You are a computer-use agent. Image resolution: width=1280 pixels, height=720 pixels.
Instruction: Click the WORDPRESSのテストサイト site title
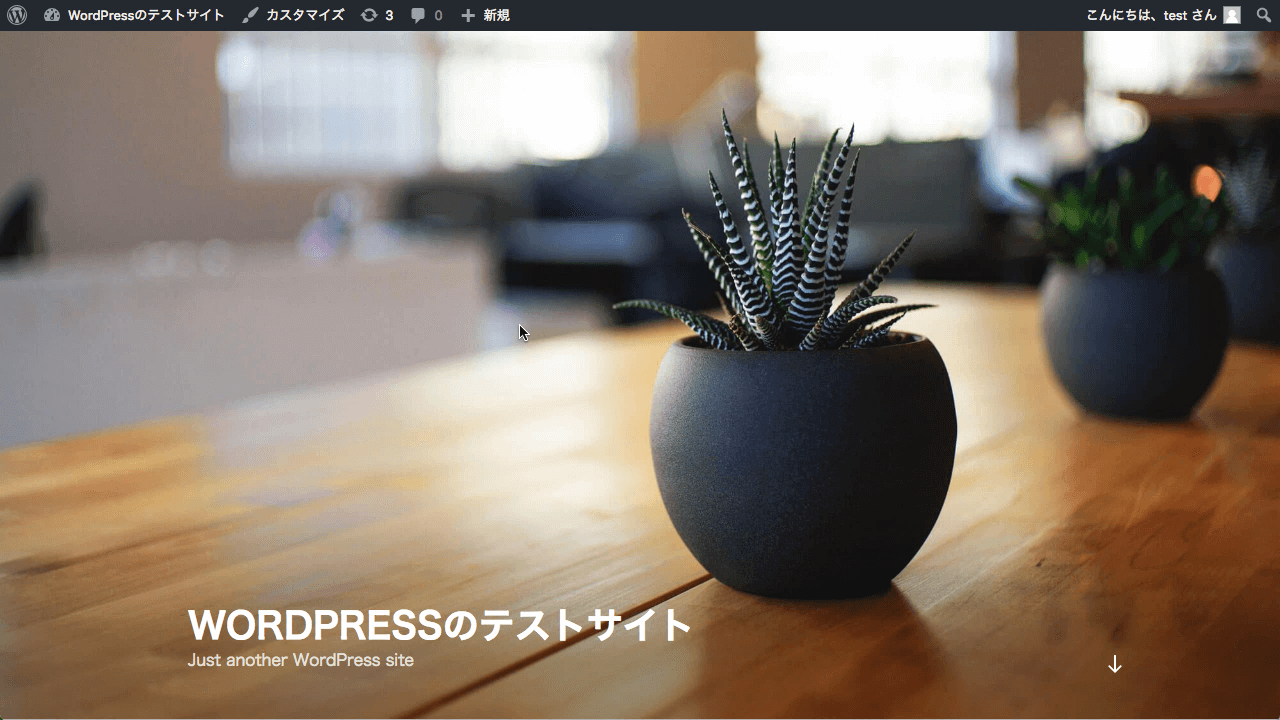[x=440, y=625]
